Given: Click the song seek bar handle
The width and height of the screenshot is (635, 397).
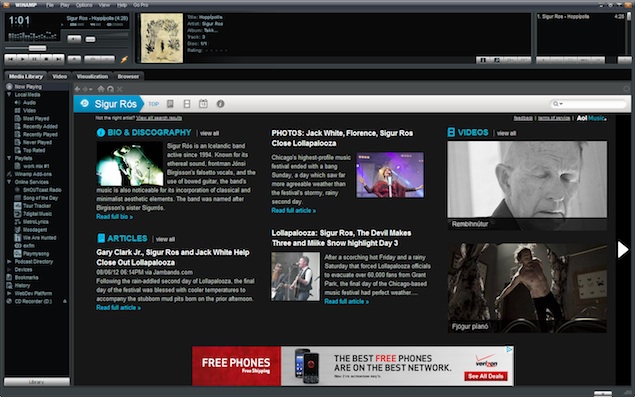Looking at the screenshot, I should pyautogui.click(x=37, y=48).
